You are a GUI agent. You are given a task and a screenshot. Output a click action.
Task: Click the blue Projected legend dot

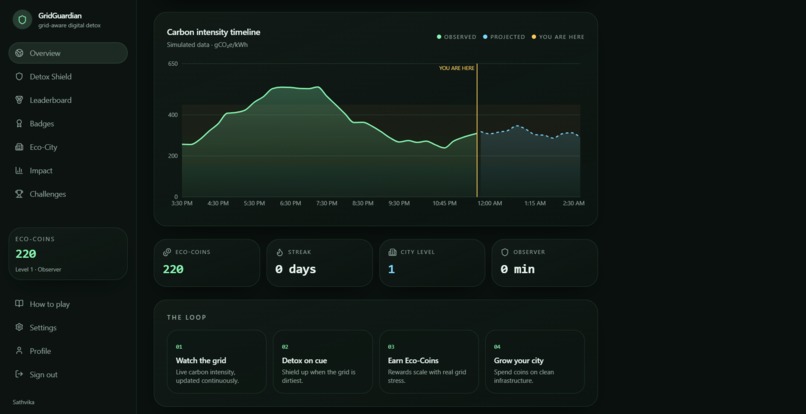point(485,37)
